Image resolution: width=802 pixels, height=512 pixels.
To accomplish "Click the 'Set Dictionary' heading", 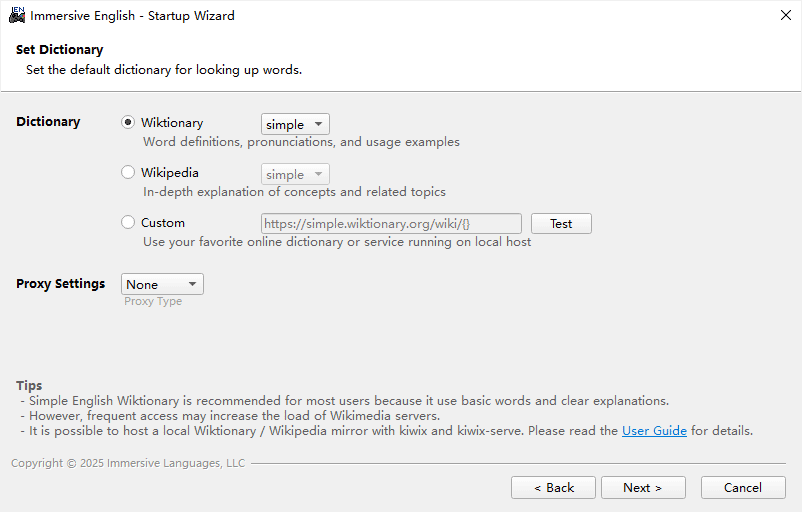I will [59, 50].
